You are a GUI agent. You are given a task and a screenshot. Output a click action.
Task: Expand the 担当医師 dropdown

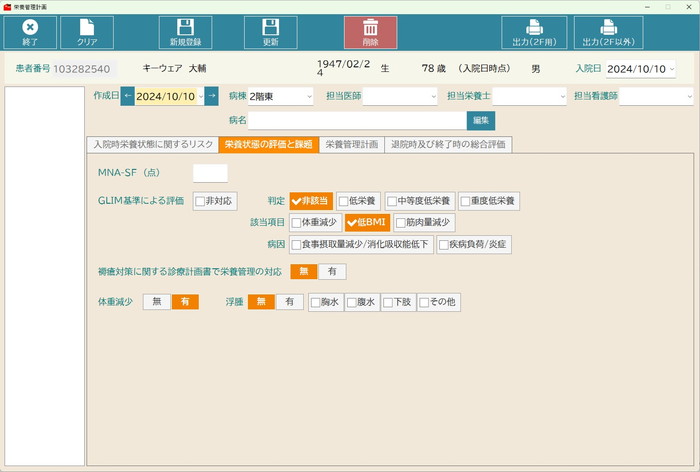pyautogui.click(x=433, y=97)
